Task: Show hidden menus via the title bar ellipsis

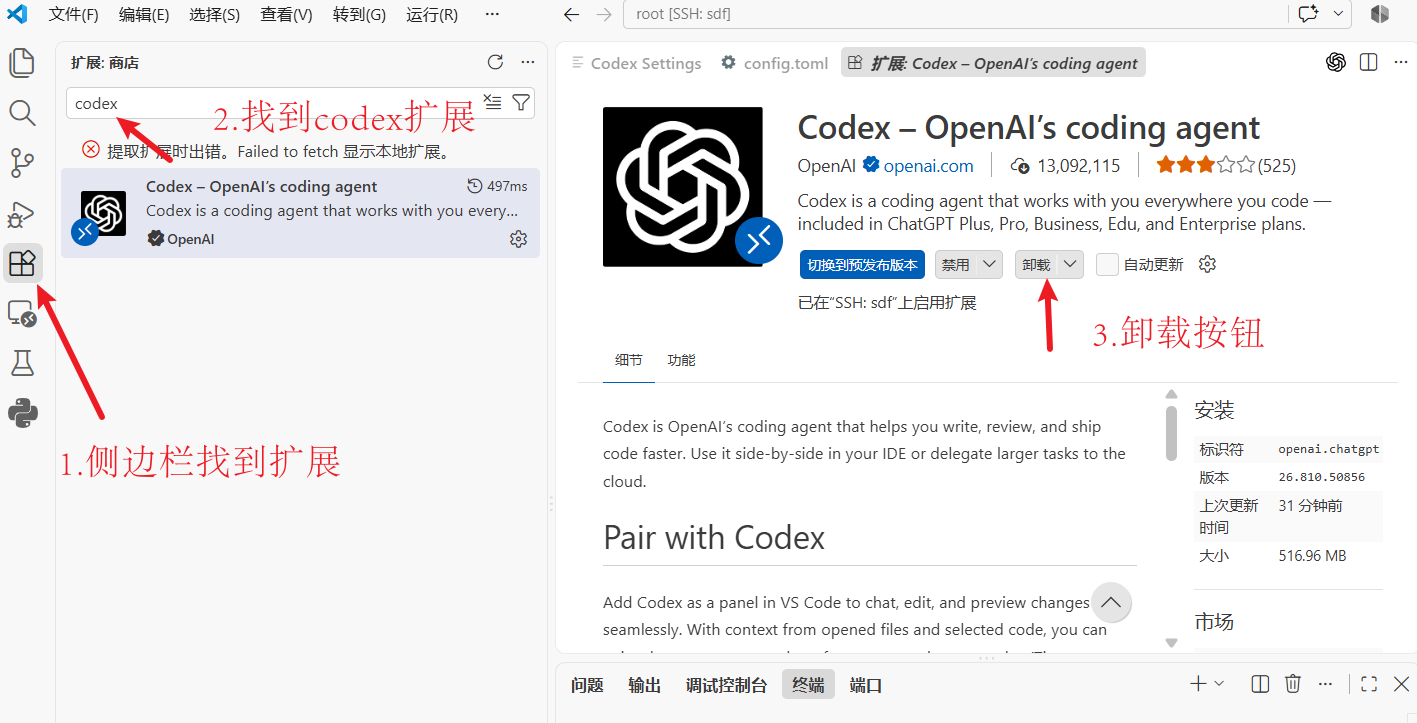Action: [492, 14]
